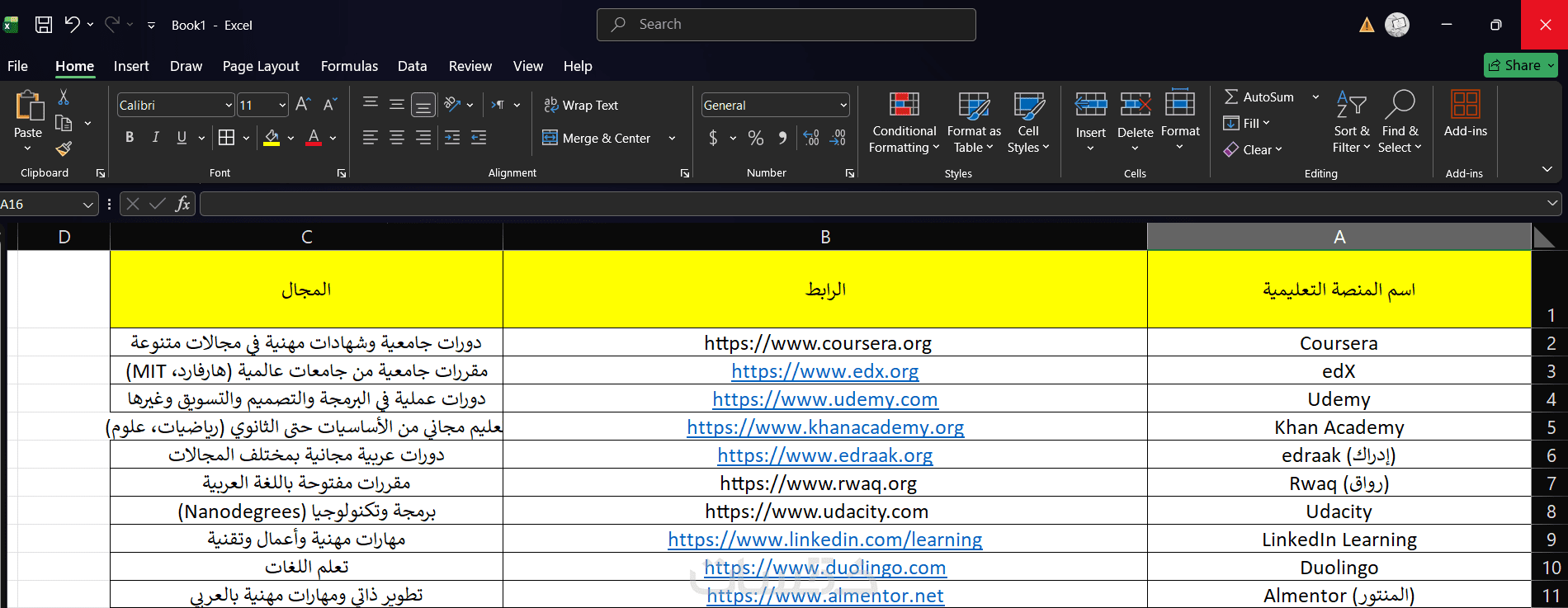Toggle Wrap Text
1568x608 pixels.
[x=581, y=105]
